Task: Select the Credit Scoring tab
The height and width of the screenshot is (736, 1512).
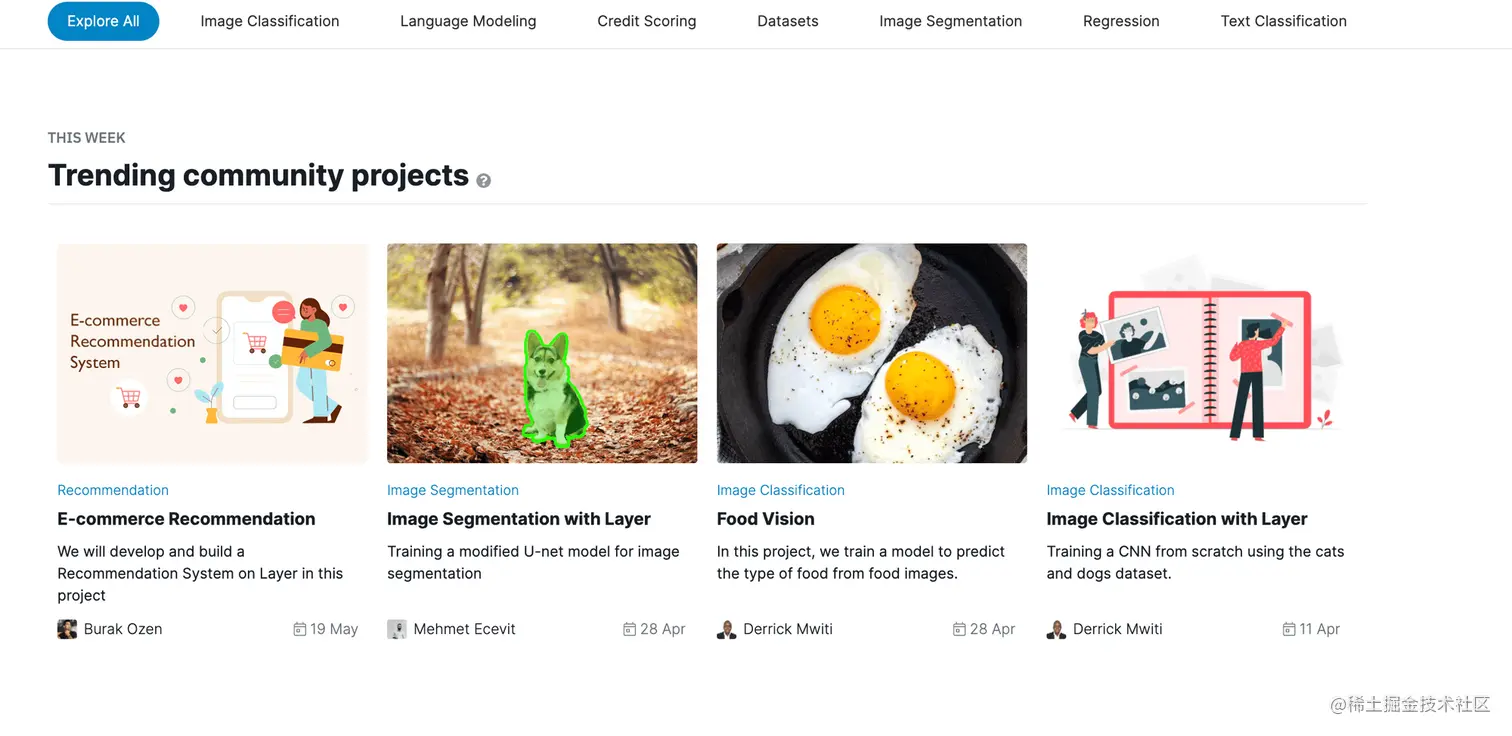Action: (x=647, y=21)
